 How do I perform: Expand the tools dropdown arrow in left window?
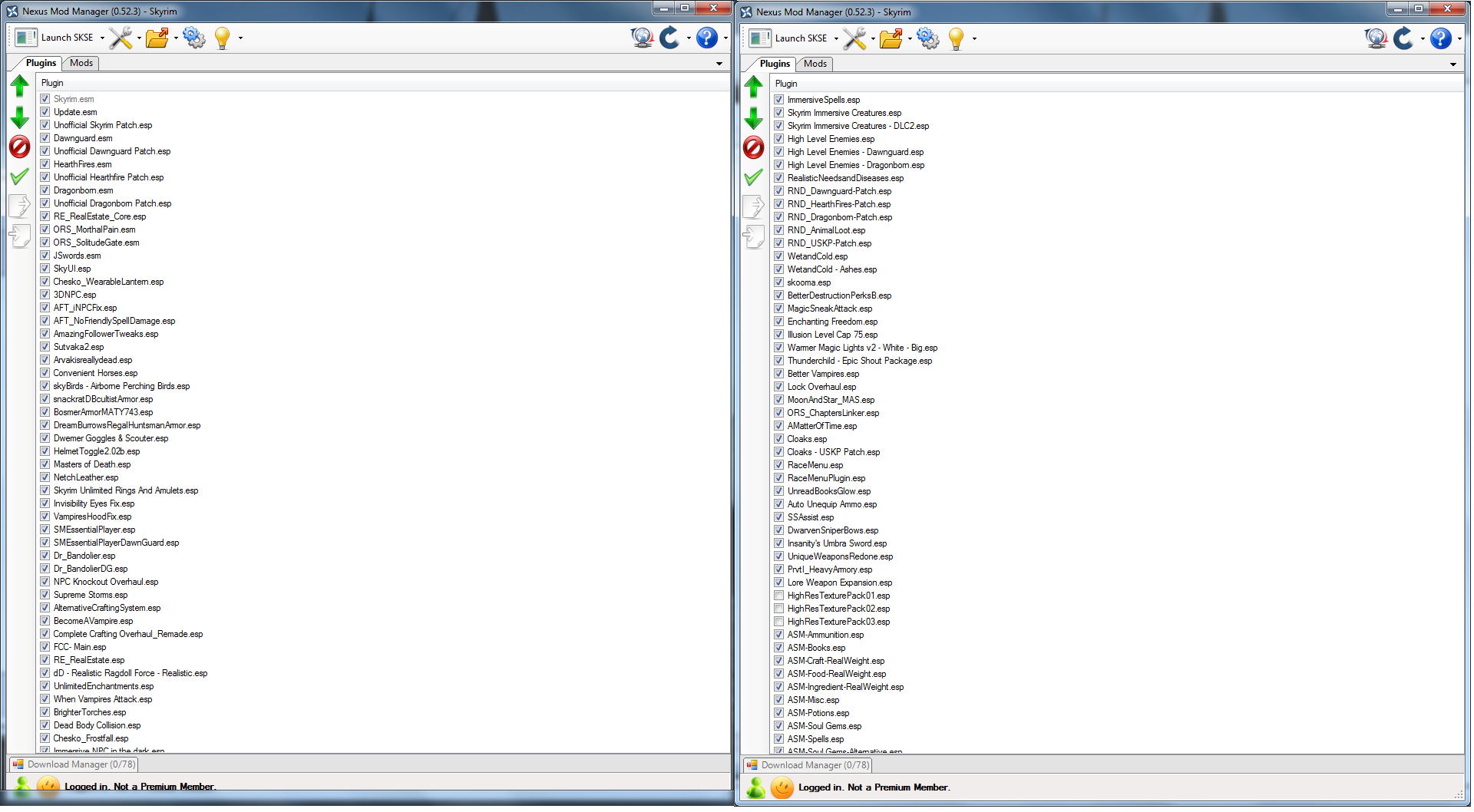[139, 38]
